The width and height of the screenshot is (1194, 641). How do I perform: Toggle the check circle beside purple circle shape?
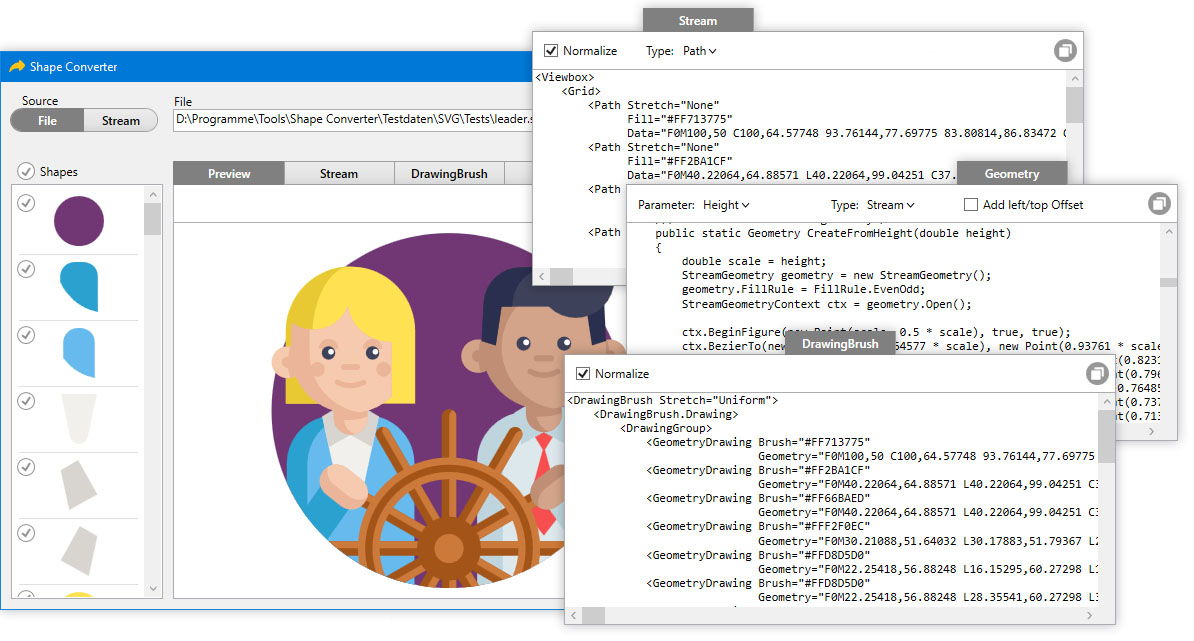[26, 203]
